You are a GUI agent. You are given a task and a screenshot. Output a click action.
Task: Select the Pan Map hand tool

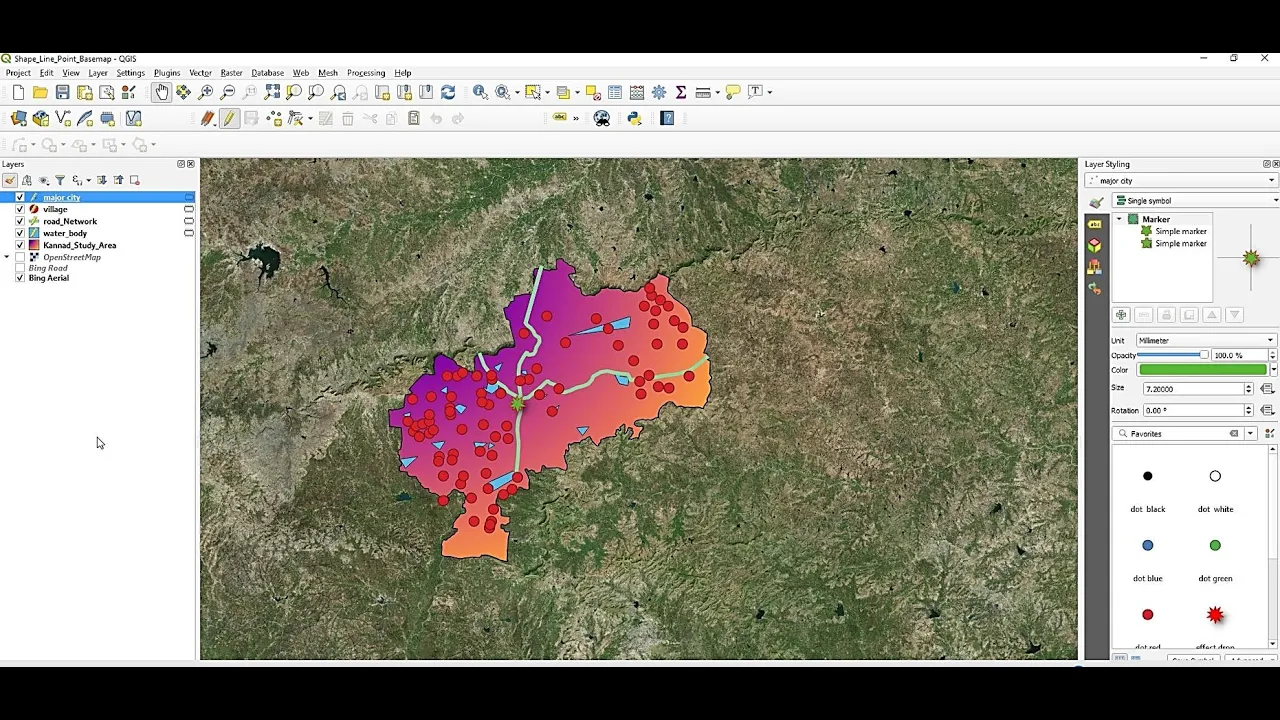coord(161,92)
